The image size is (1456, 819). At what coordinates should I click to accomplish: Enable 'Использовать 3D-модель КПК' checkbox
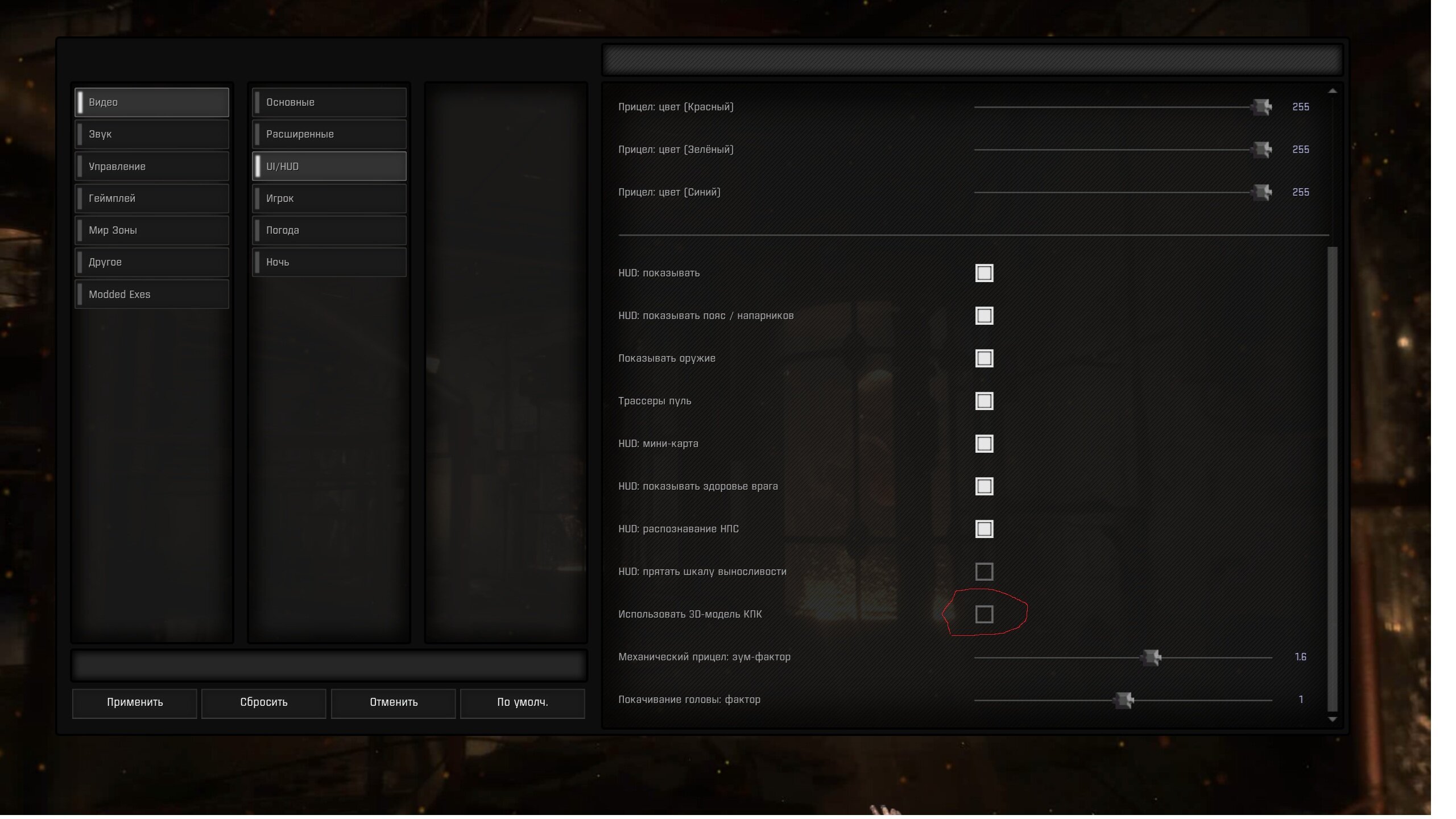pyautogui.click(x=984, y=614)
